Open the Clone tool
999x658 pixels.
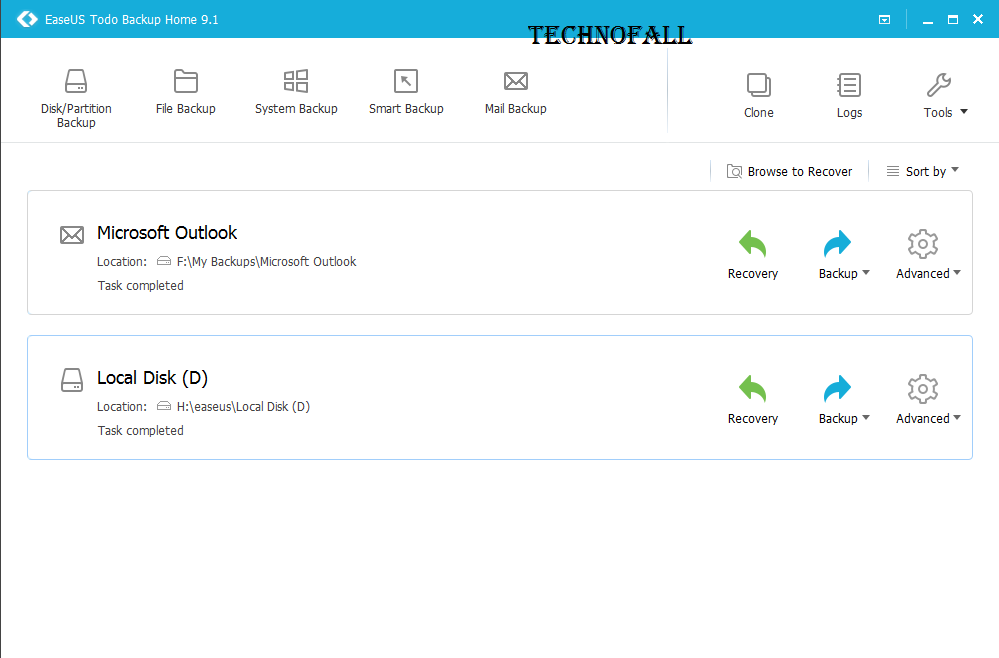coord(758,96)
